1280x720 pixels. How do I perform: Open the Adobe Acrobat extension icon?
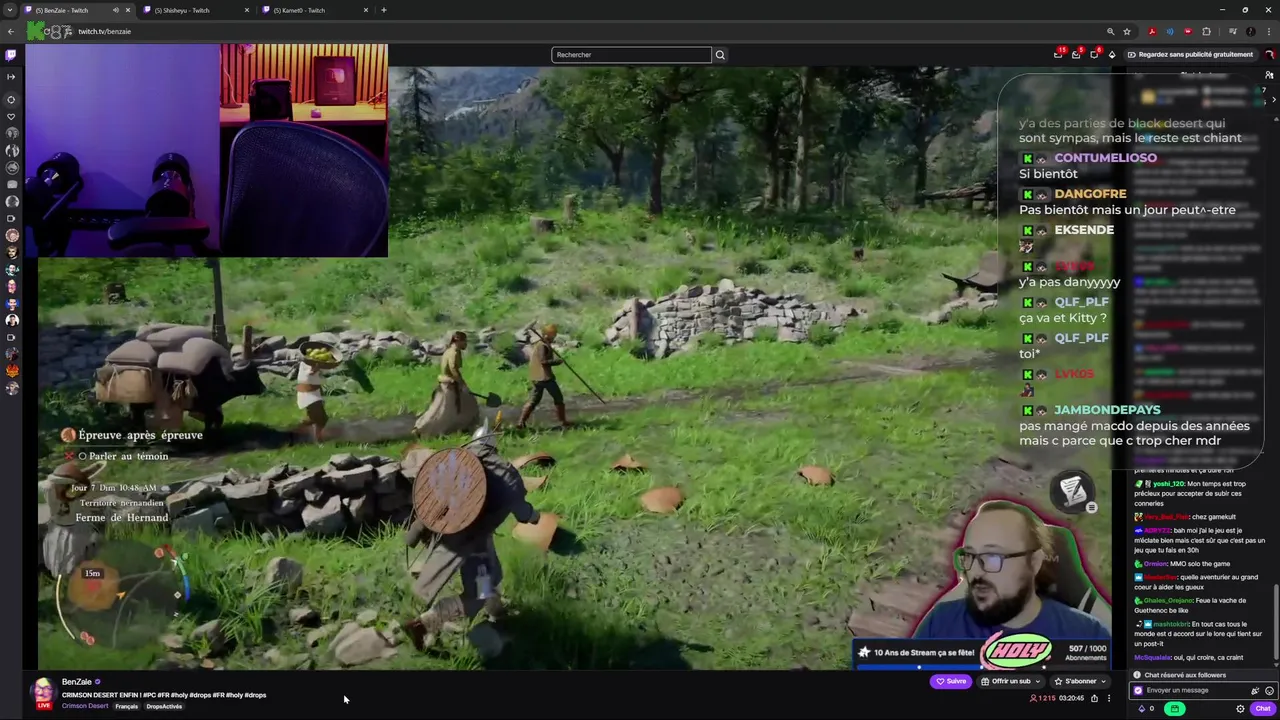(x=1152, y=31)
